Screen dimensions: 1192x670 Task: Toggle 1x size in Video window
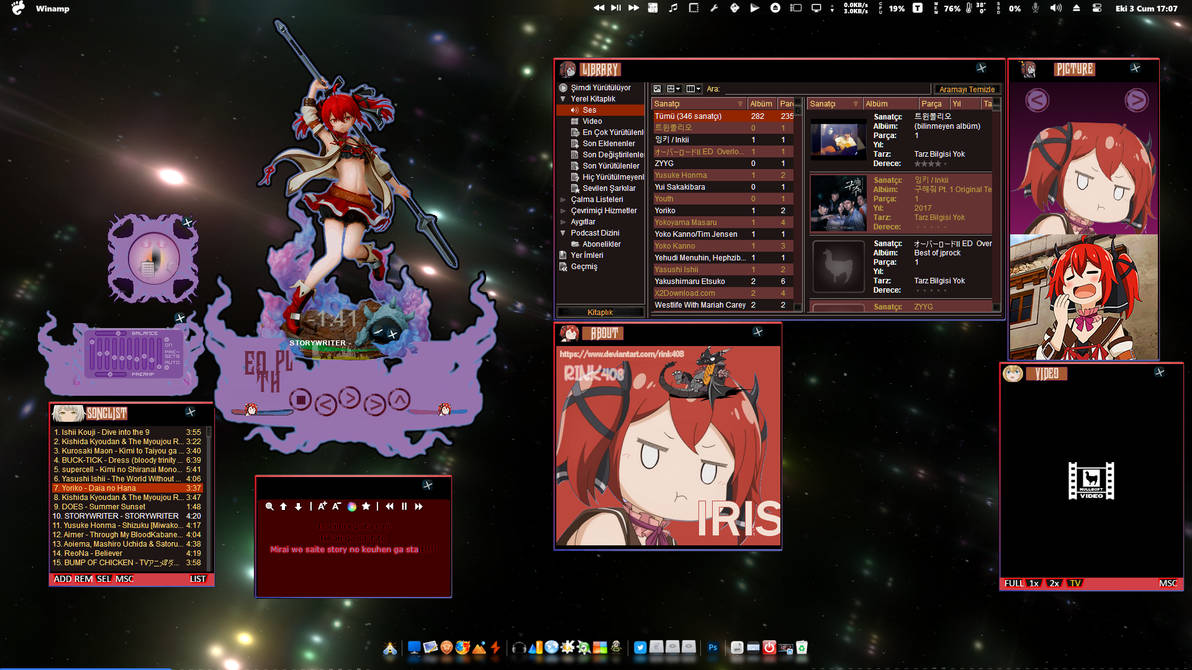click(1034, 583)
